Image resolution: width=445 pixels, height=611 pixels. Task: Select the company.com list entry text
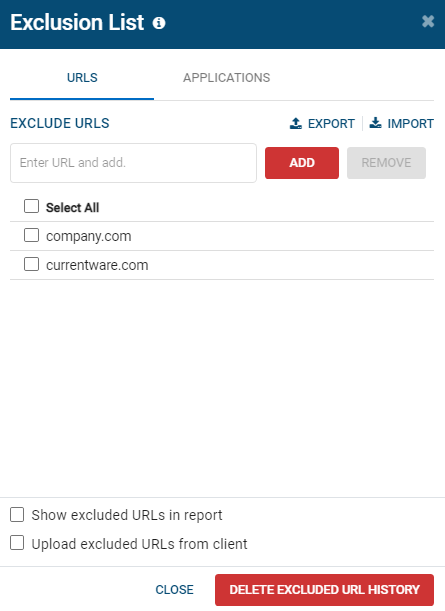pyautogui.click(x=88, y=237)
